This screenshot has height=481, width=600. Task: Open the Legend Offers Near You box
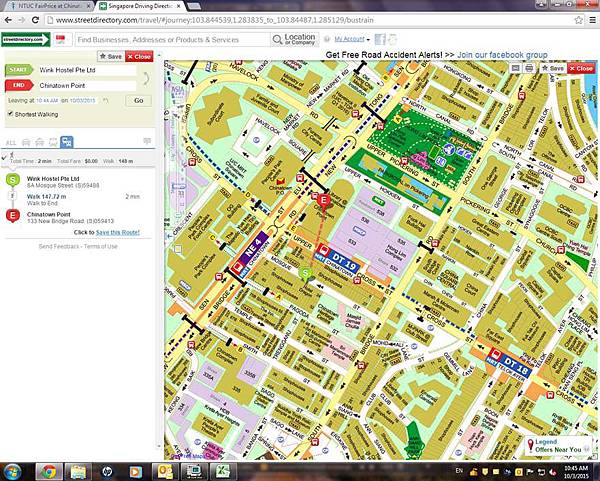click(x=558, y=446)
